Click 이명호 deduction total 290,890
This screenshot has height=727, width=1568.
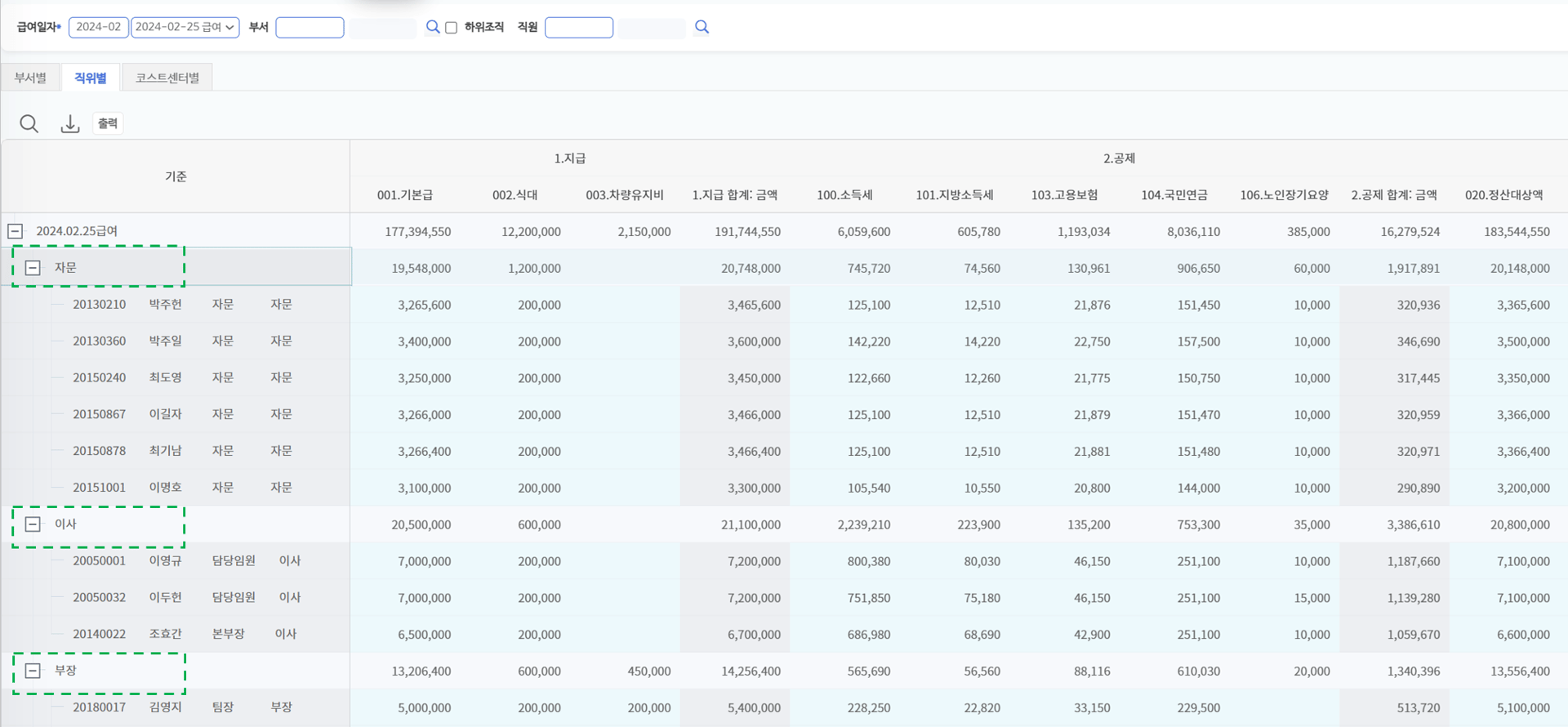[x=1418, y=488]
